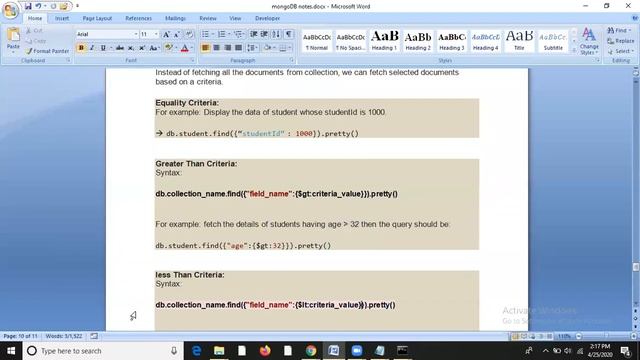The image size is (640, 360).
Task: Click the Office button
Action: click(x=10, y=10)
